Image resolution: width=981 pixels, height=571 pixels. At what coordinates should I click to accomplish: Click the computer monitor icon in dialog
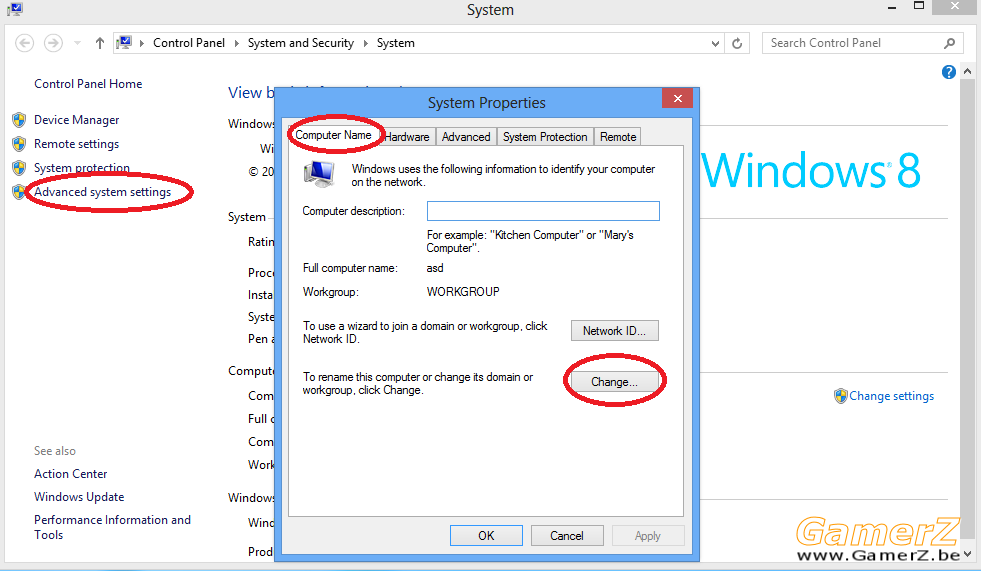click(x=320, y=174)
